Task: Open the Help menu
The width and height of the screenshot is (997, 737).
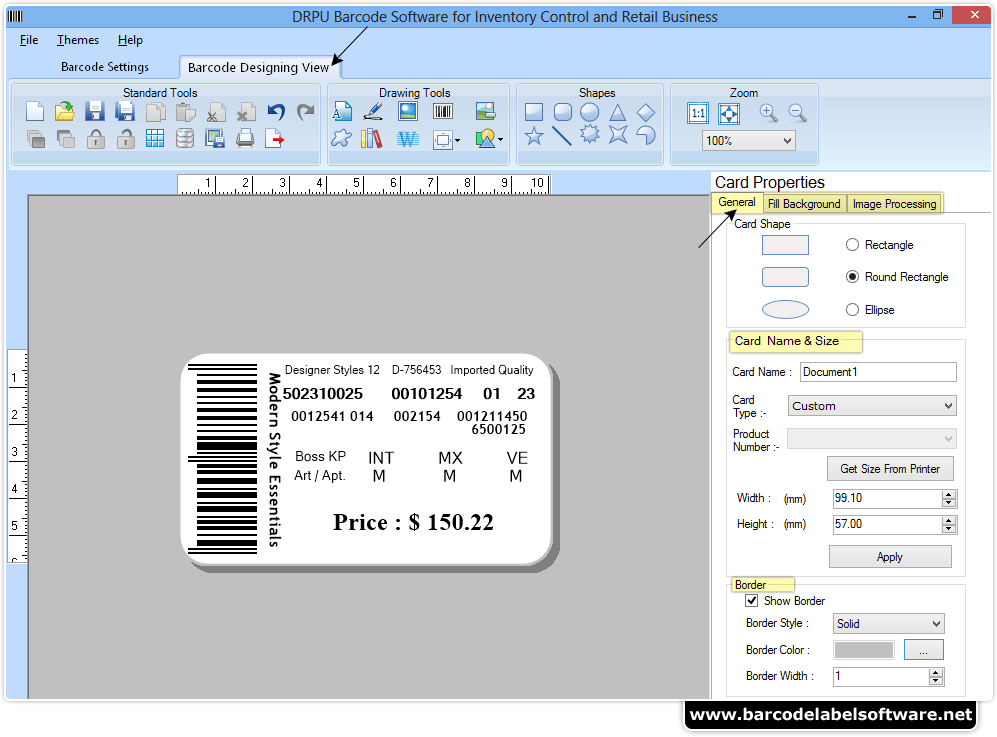Action: (130, 40)
